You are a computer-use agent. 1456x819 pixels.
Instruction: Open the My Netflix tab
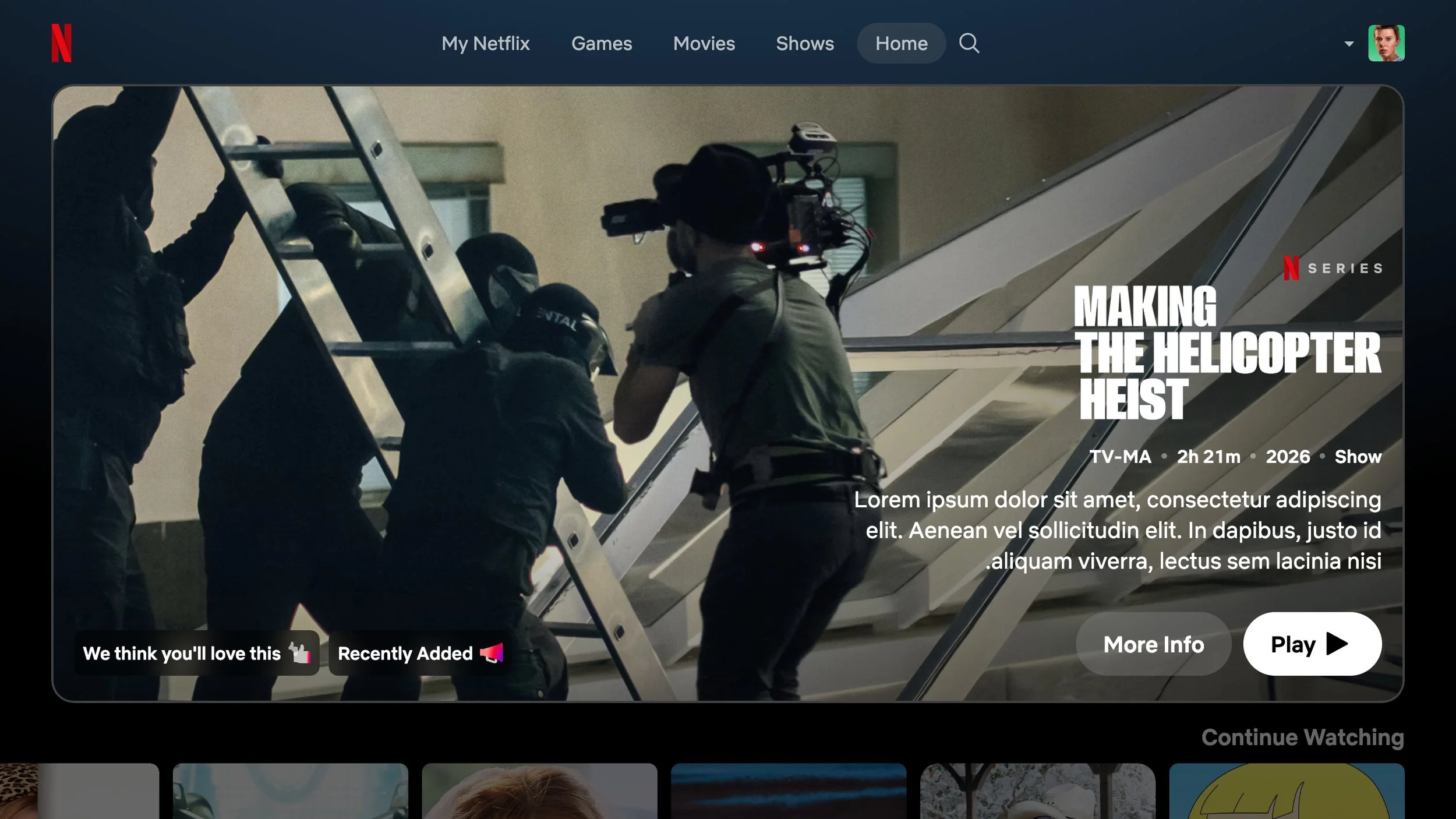point(485,43)
